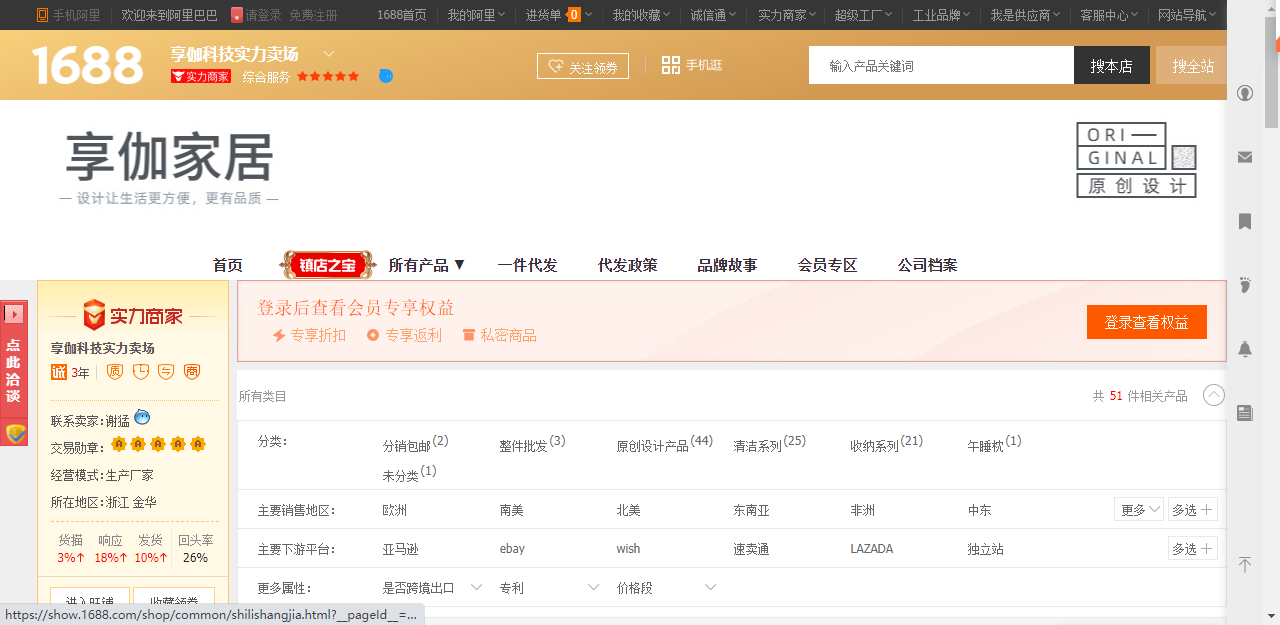Click the blue Wangwang chat icon in header

pos(386,76)
